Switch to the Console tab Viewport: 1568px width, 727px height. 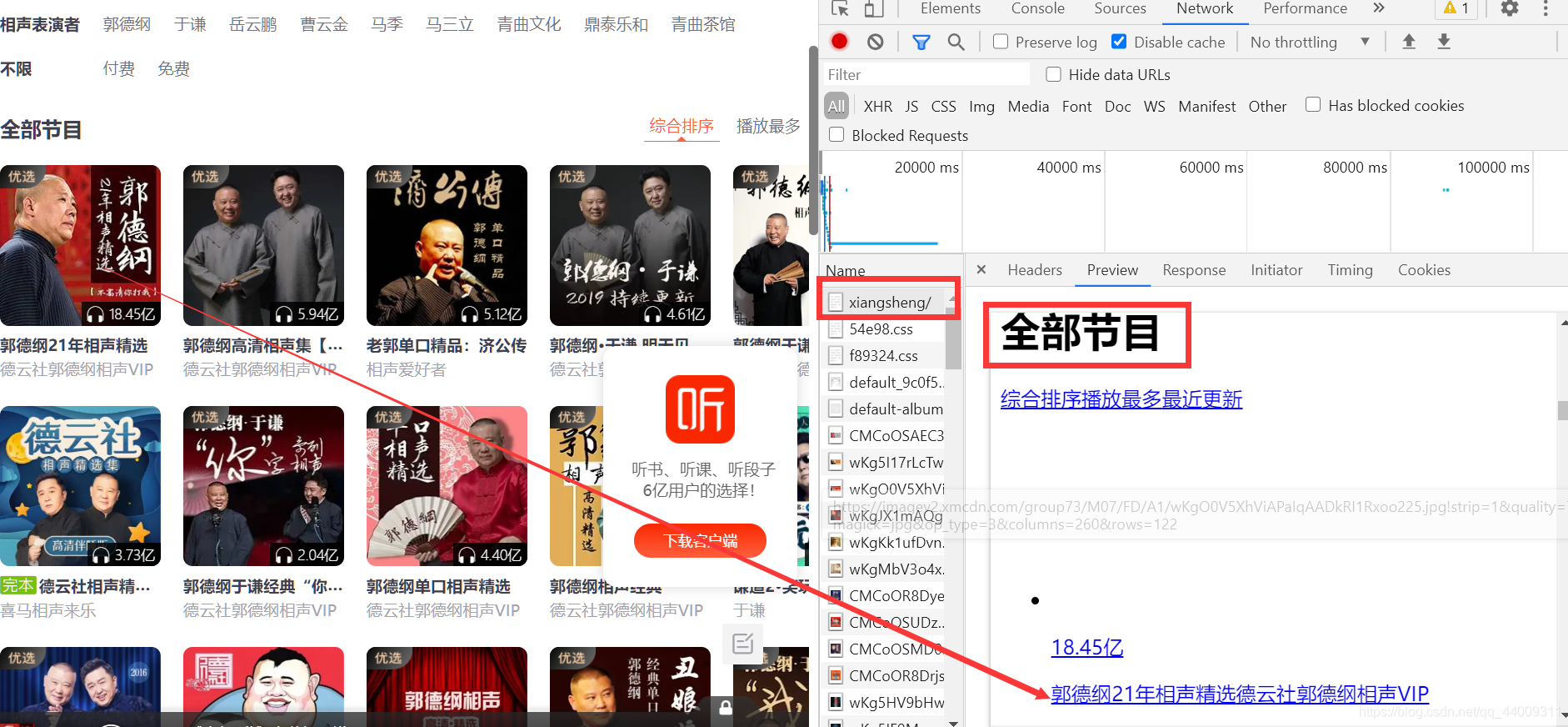1037,8
